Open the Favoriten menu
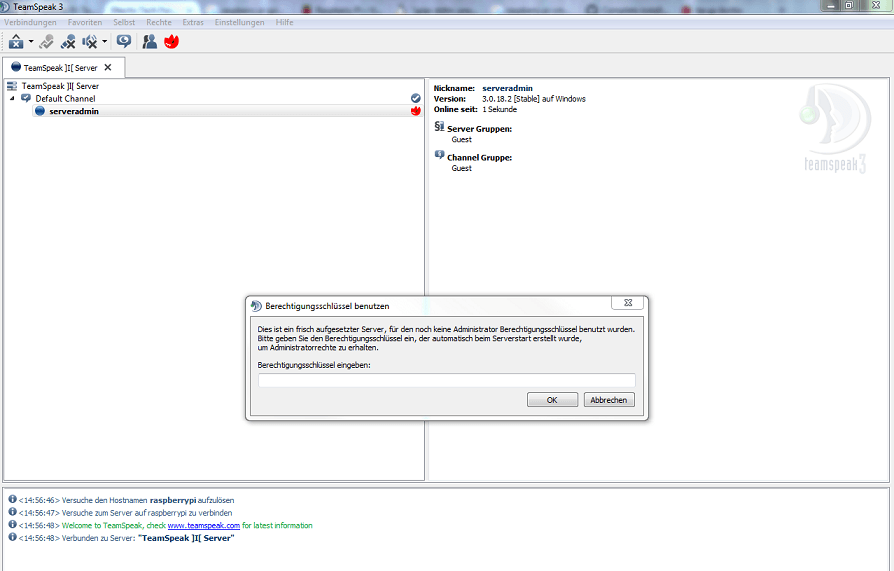Viewport: 894px width, 571px height. 85,22
